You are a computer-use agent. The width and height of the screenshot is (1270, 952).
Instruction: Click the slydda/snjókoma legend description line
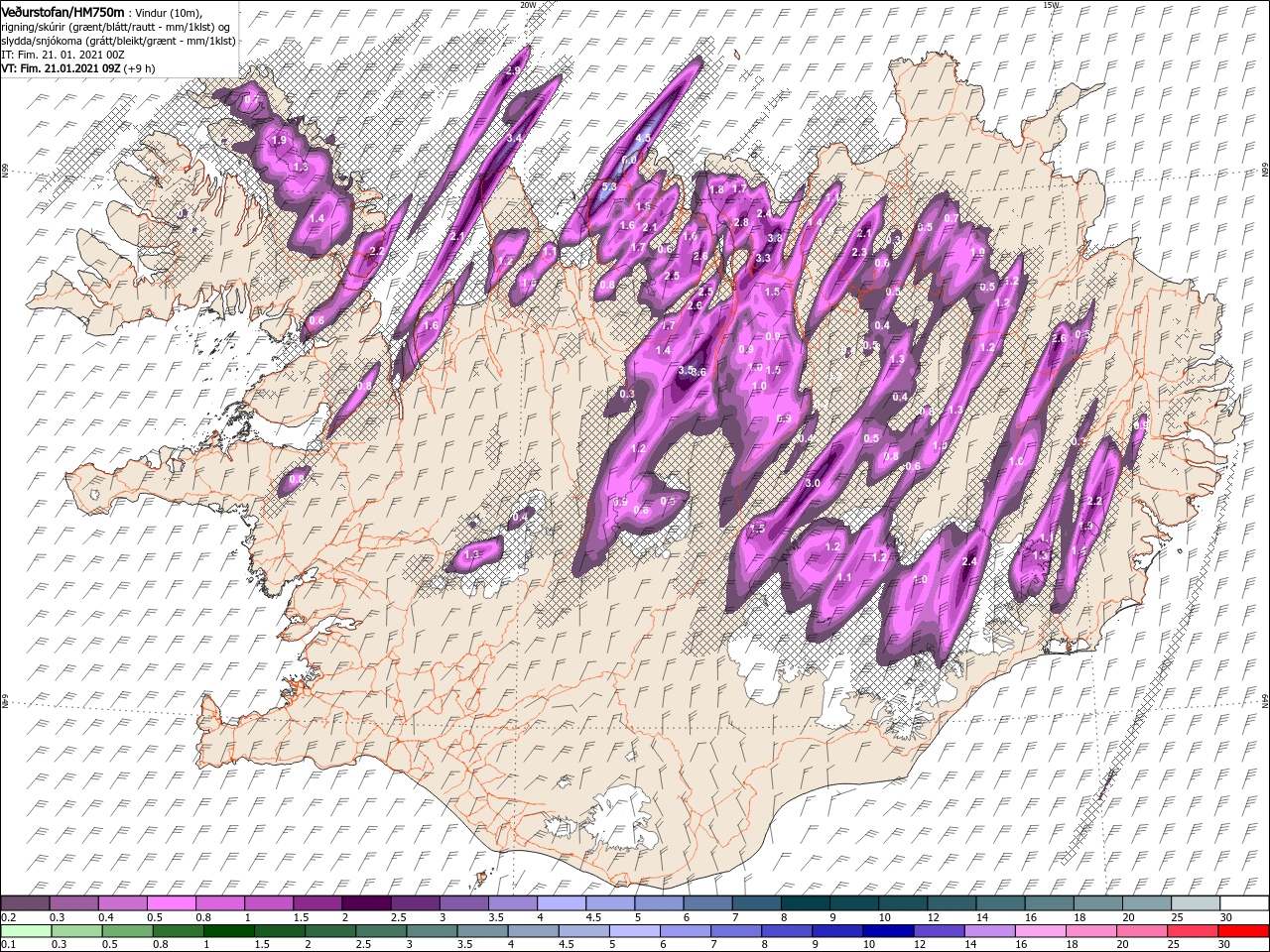tap(119, 41)
